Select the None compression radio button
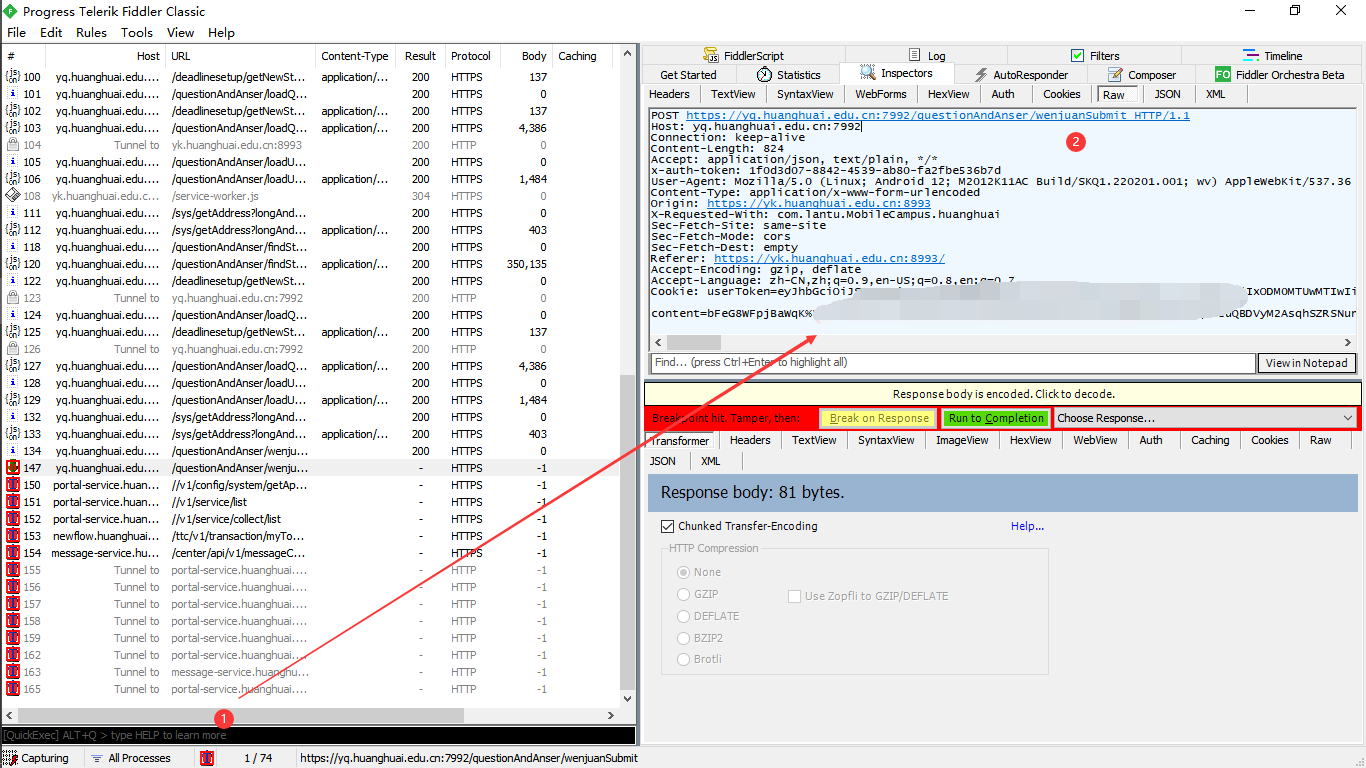 684,572
